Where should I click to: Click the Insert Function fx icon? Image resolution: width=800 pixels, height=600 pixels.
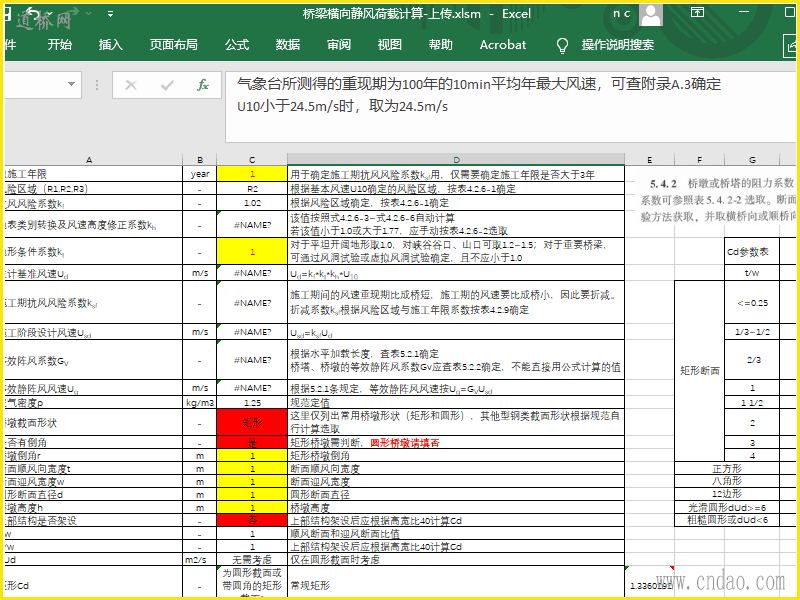tap(202, 86)
